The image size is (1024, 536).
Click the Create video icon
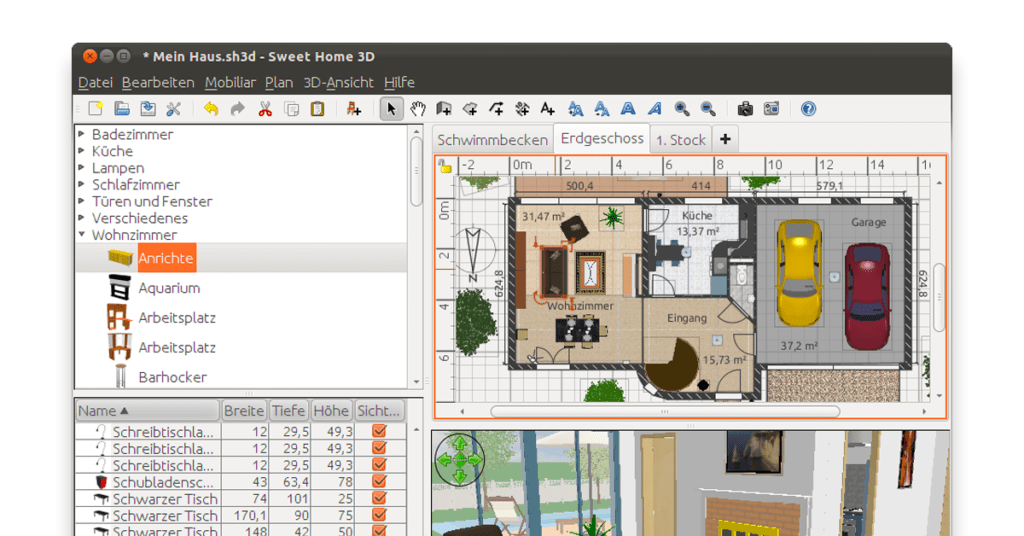pyautogui.click(x=771, y=108)
